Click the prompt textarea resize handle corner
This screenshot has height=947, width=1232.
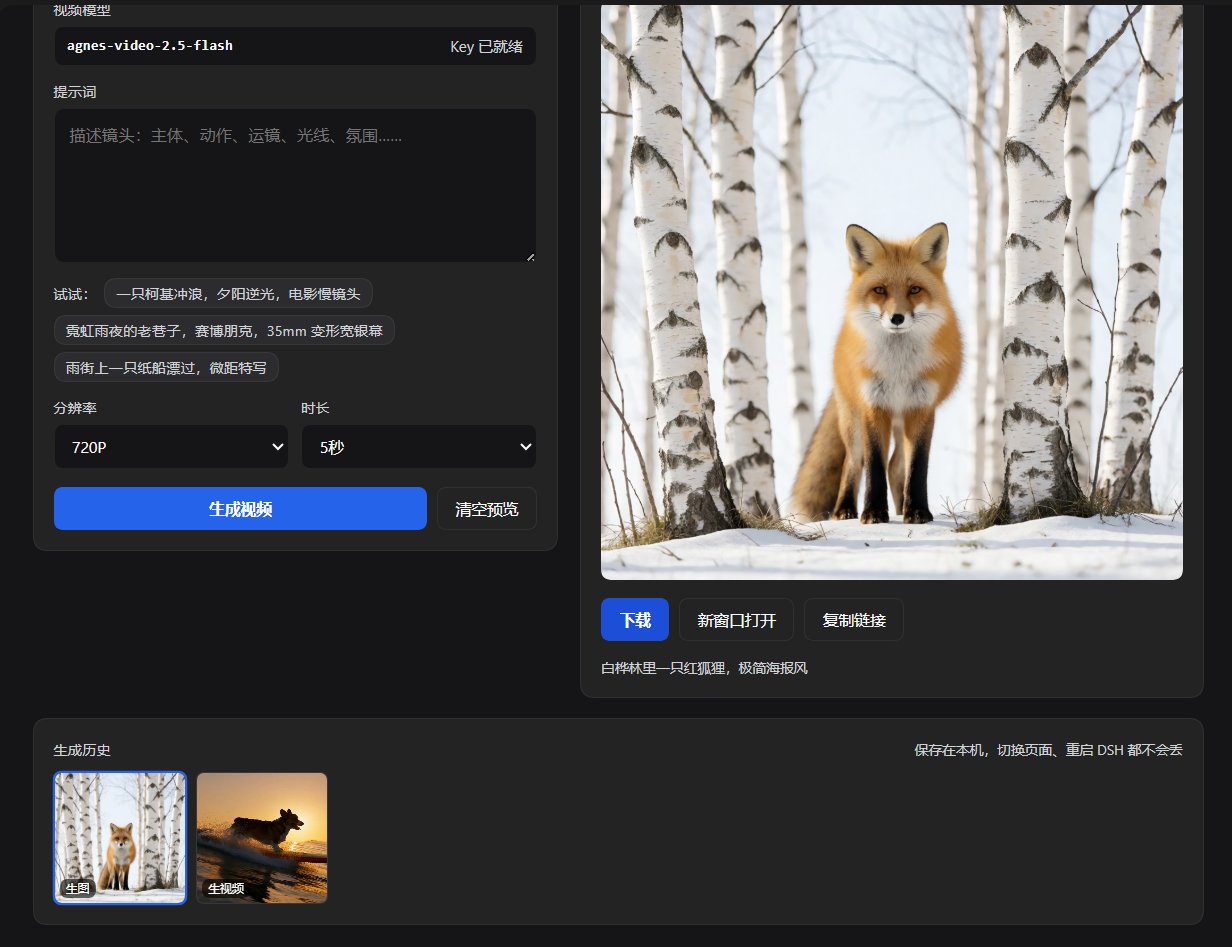tap(530, 256)
